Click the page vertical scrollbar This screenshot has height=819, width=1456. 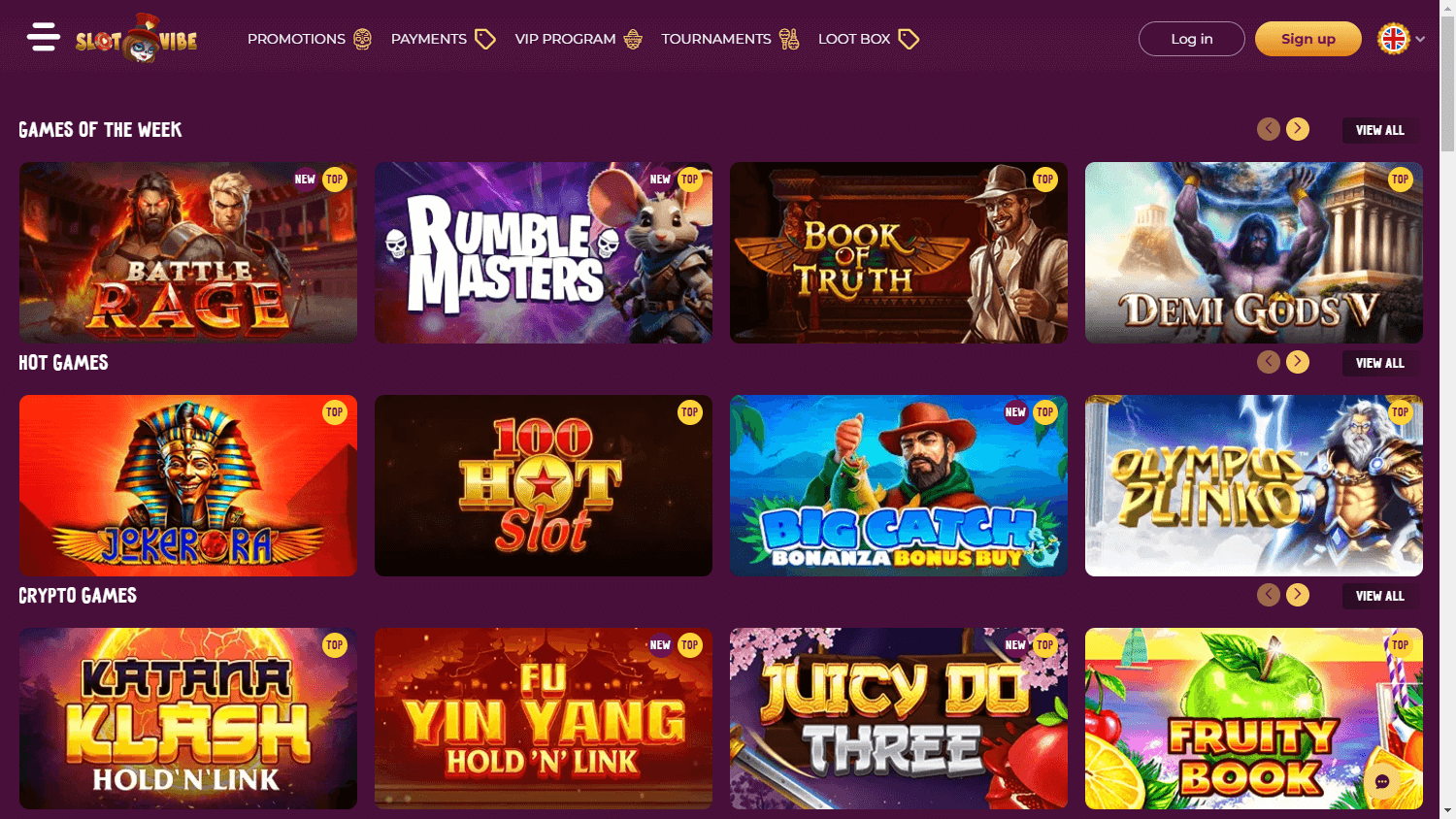(1447, 409)
